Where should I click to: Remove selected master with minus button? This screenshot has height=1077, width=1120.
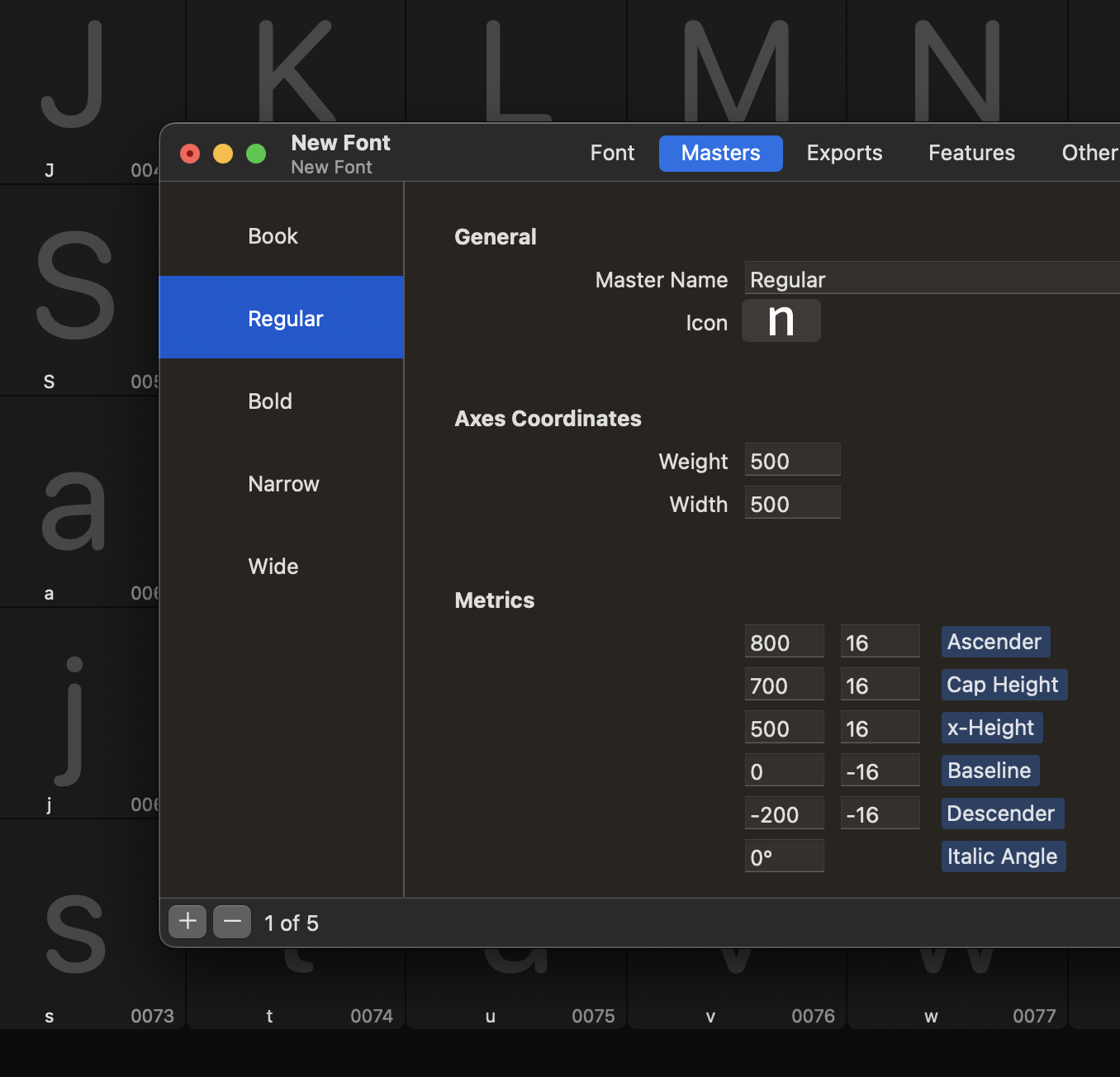click(232, 921)
